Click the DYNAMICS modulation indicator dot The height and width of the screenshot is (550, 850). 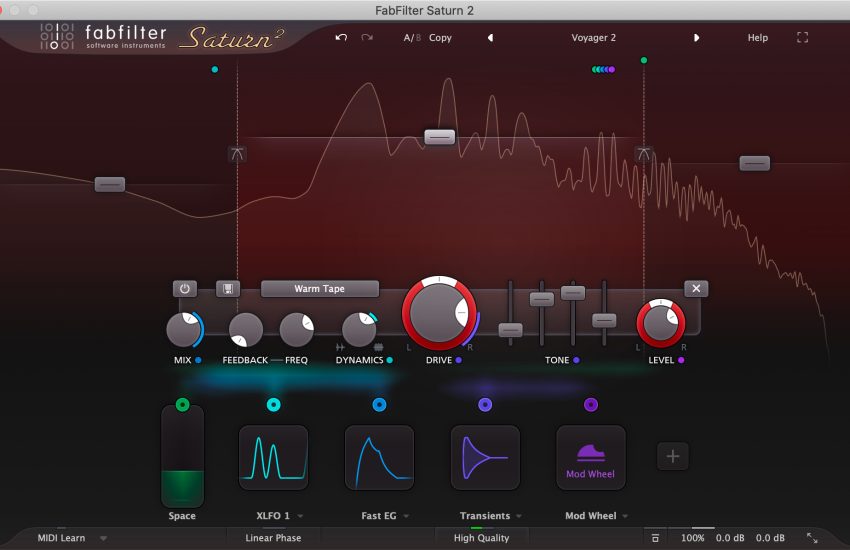tap(389, 360)
